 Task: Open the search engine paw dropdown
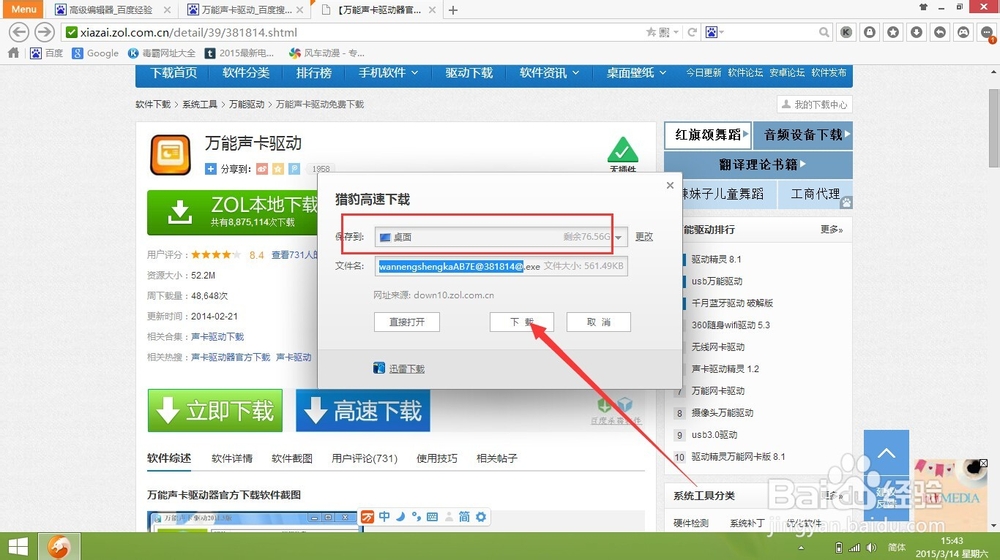715,32
